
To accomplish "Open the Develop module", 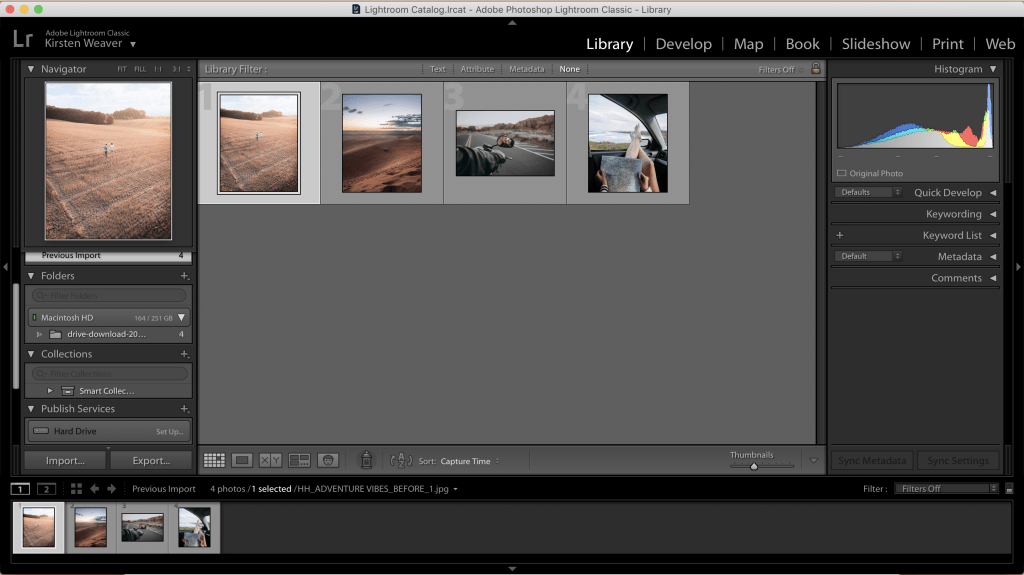I will (683, 44).
